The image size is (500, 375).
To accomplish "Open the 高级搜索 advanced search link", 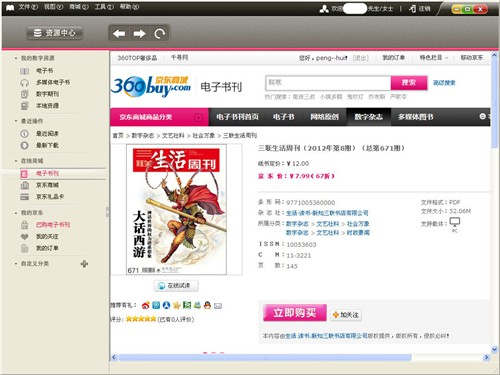I will tap(444, 83).
